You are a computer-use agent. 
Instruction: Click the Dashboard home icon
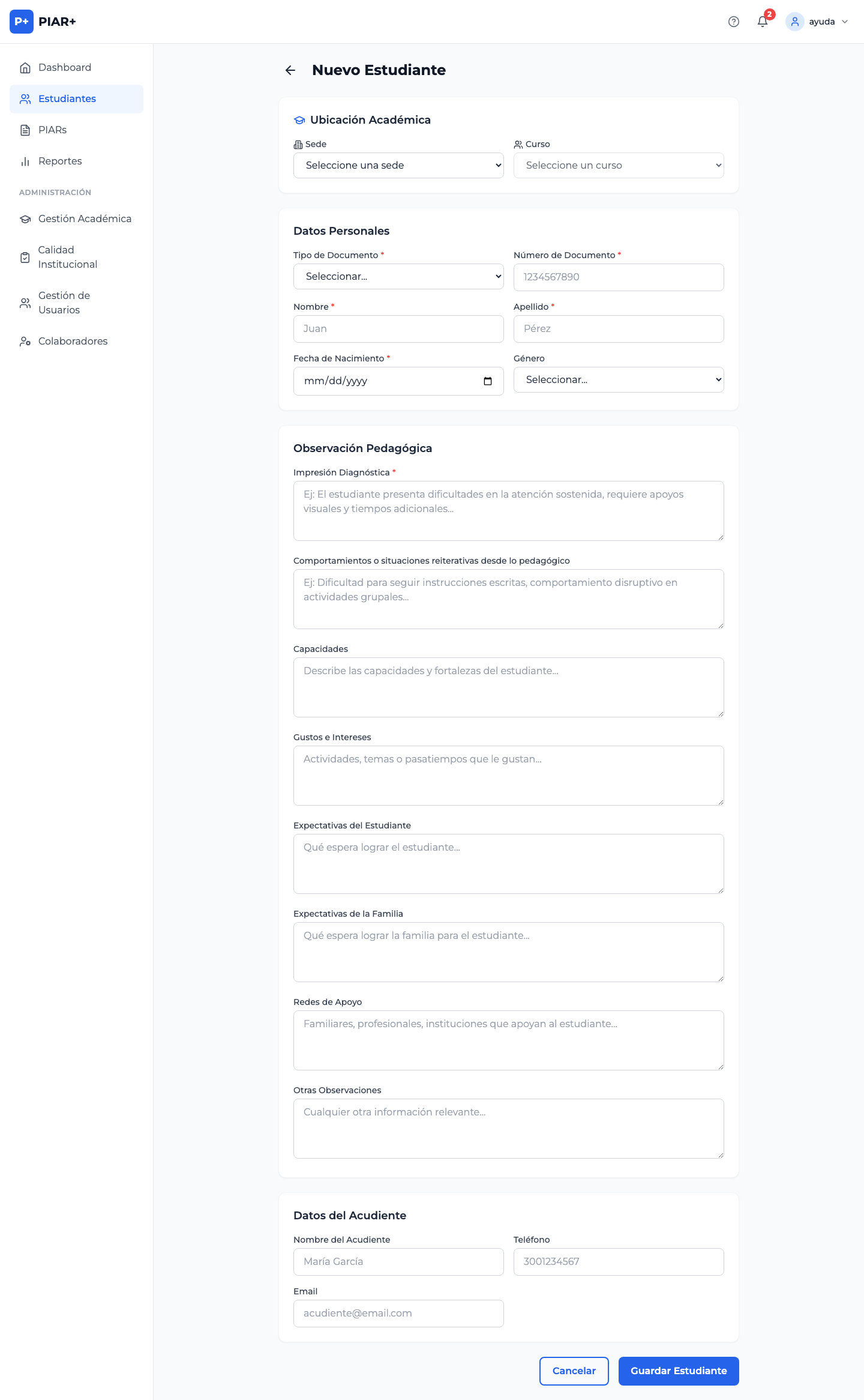coord(25,68)
